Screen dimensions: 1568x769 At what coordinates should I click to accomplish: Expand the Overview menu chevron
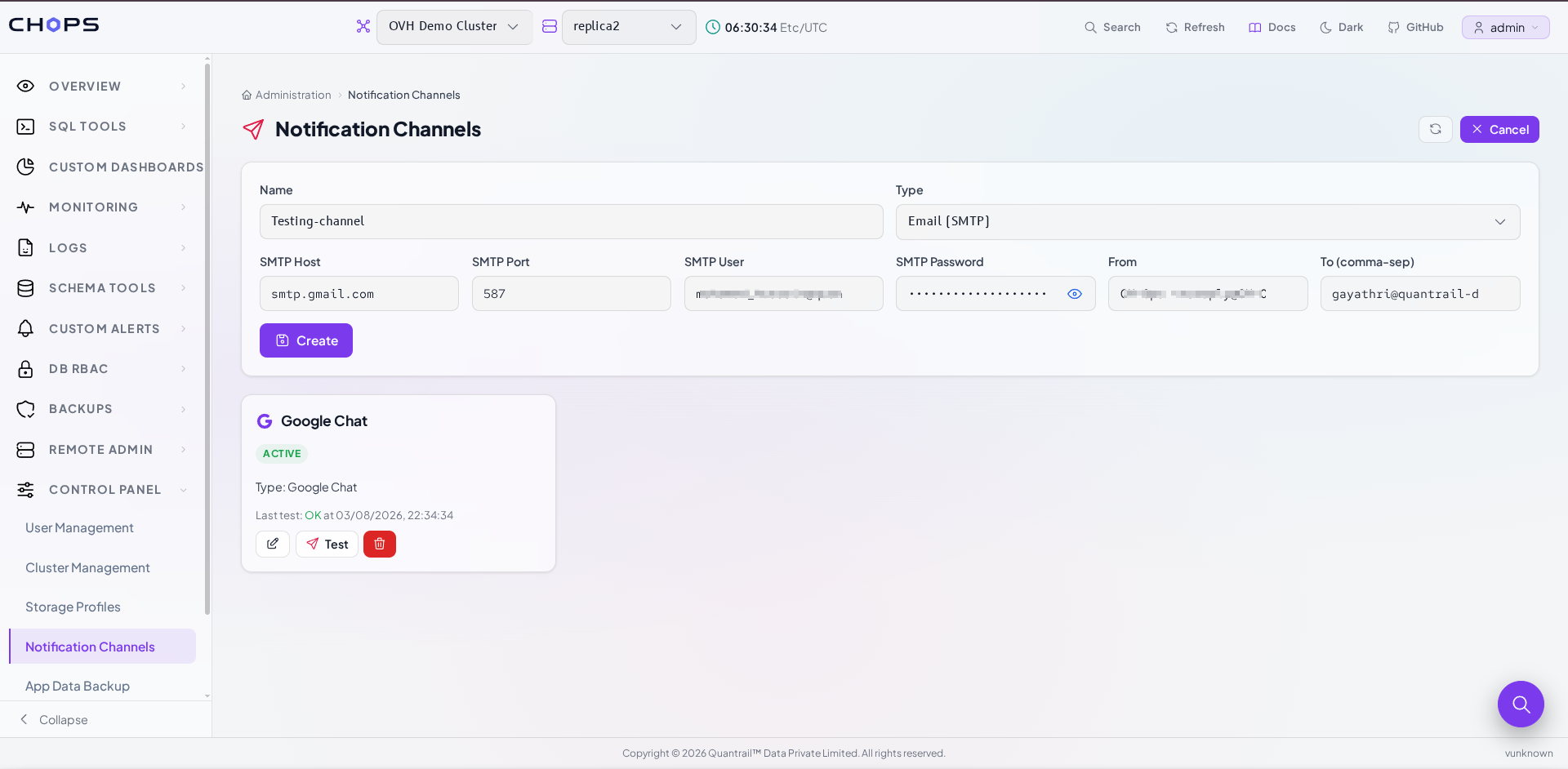point(183,86)
